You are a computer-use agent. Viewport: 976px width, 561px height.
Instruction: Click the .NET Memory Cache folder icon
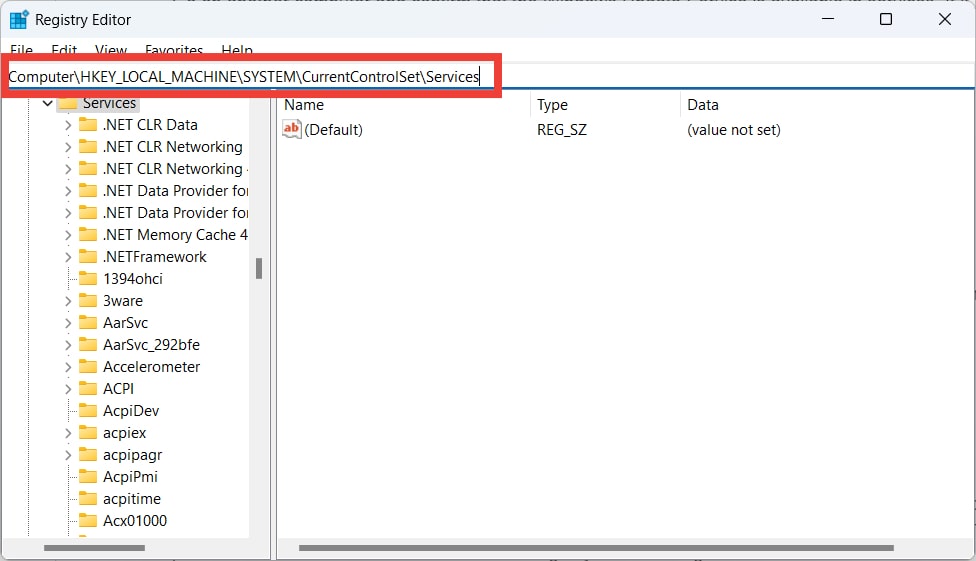pyautogui.click(x=88, y=235)
